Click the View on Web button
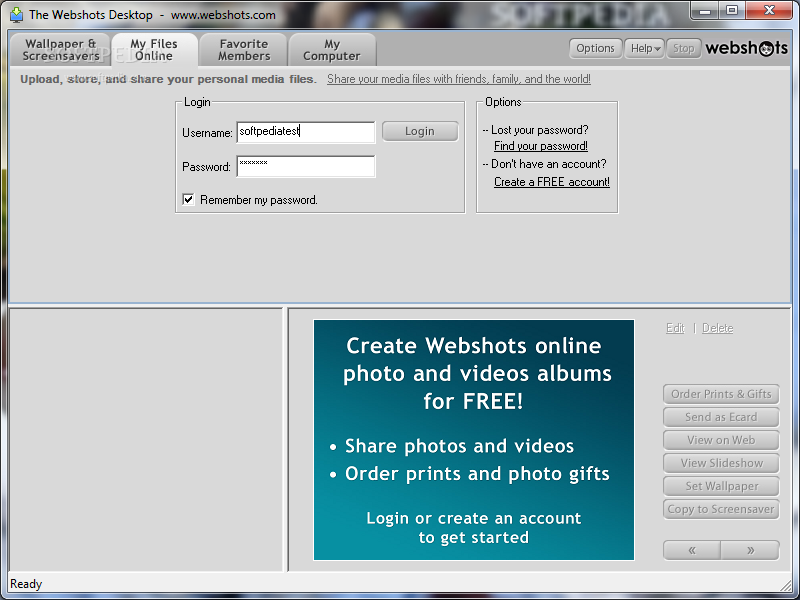This screenshot has height=600, width=800. point(721,440)
